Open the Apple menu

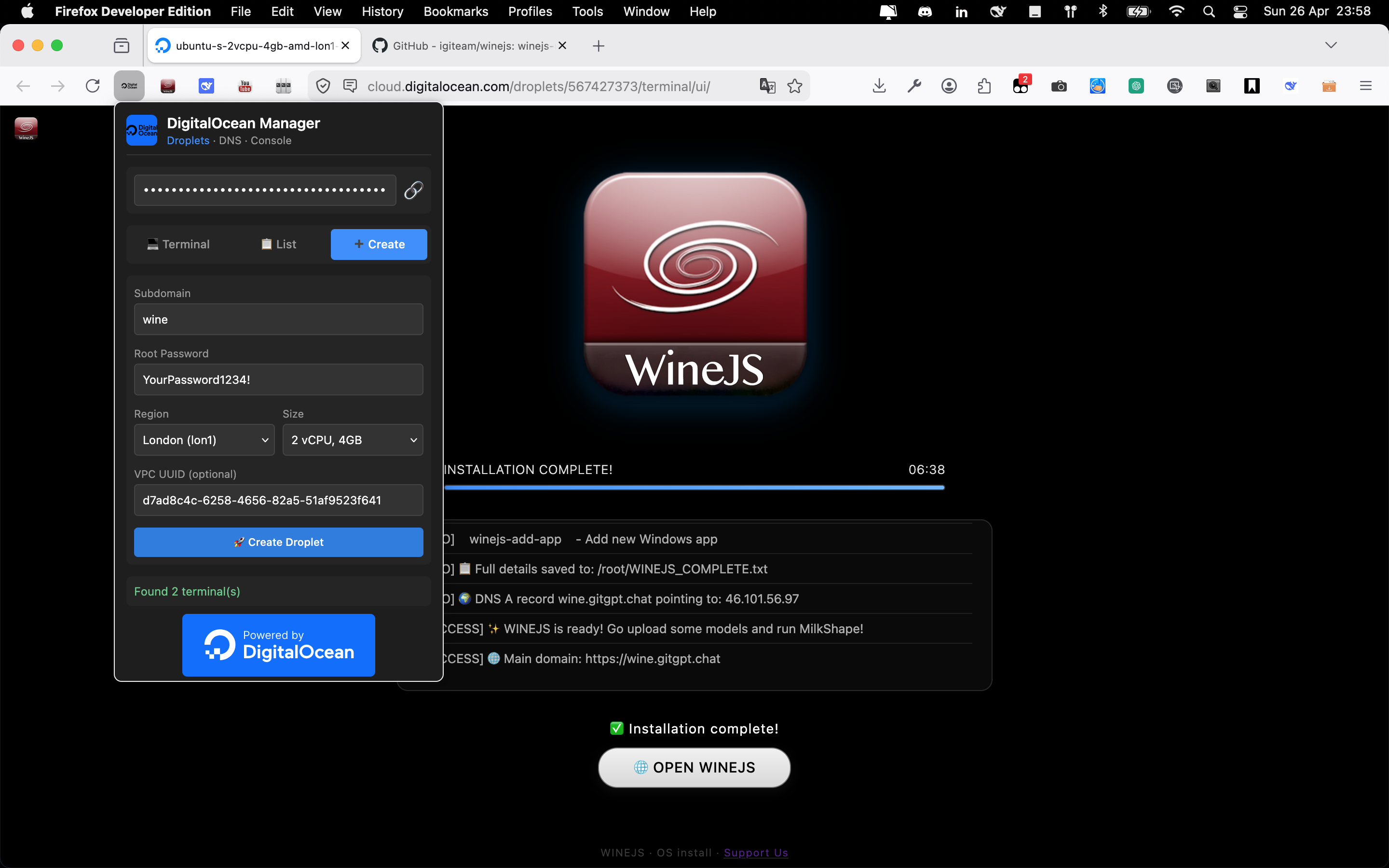point(27,12)
